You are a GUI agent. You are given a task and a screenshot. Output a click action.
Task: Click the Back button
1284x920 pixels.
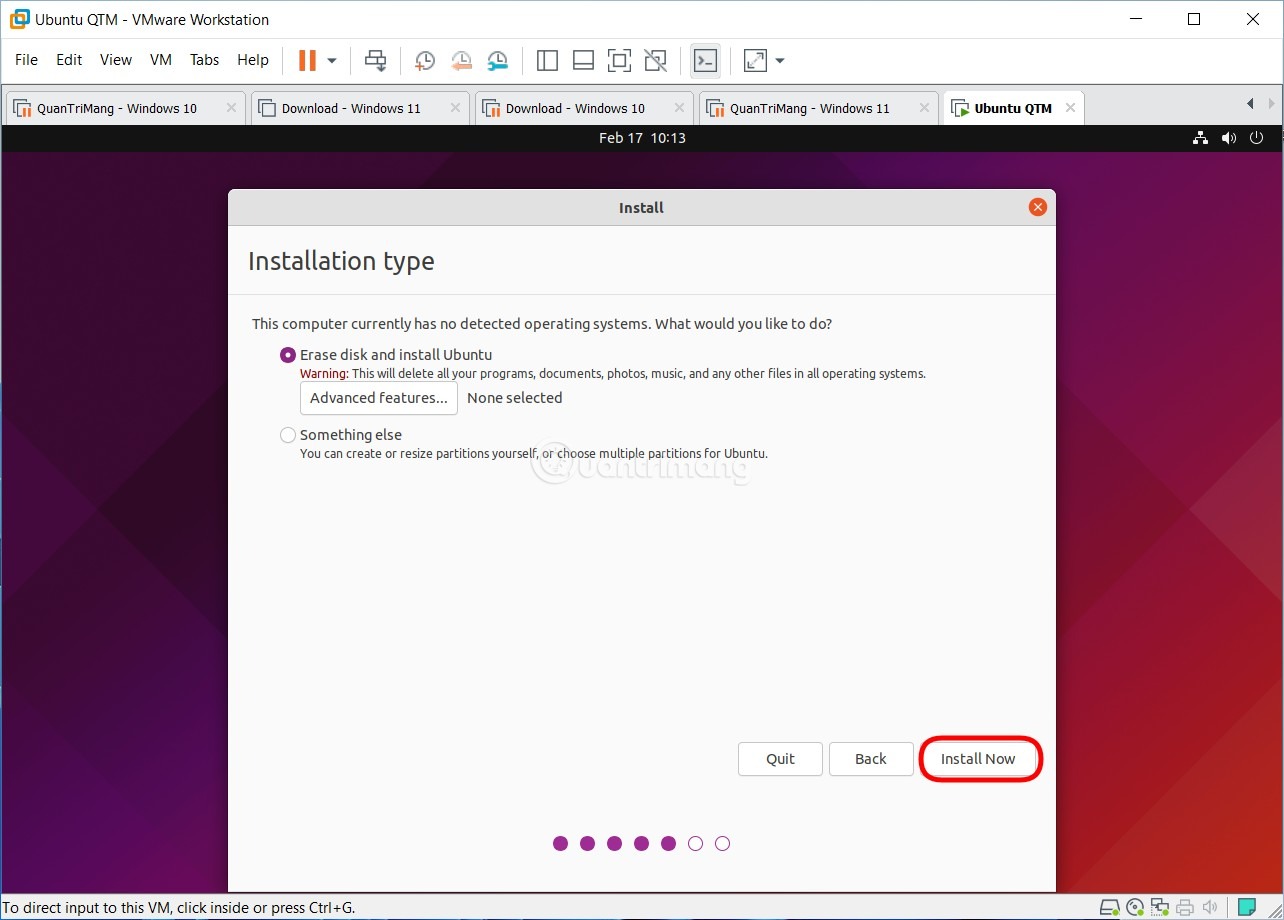click(x=871, y=759)
